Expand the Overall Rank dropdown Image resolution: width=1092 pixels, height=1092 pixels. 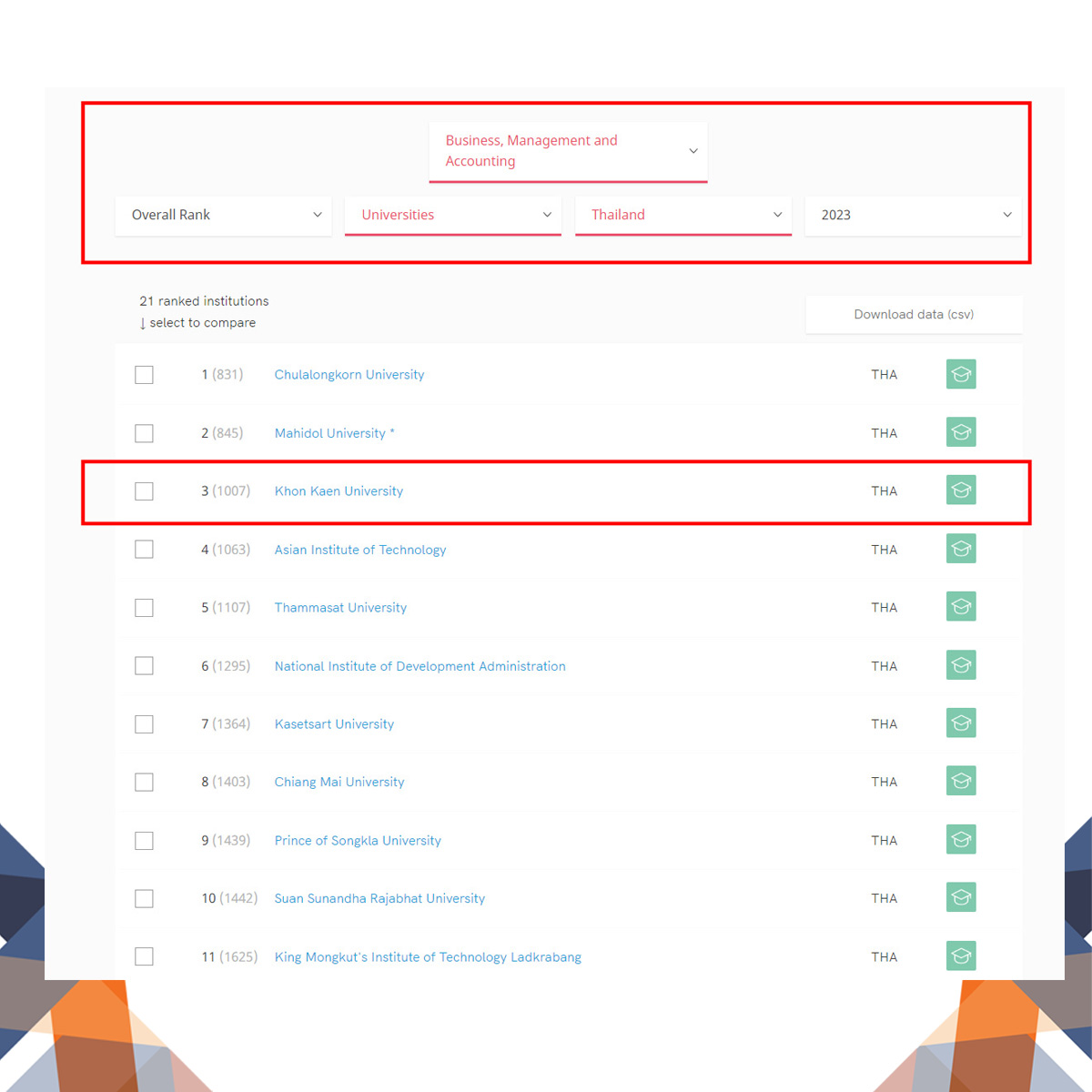click(x=223, y=215)
